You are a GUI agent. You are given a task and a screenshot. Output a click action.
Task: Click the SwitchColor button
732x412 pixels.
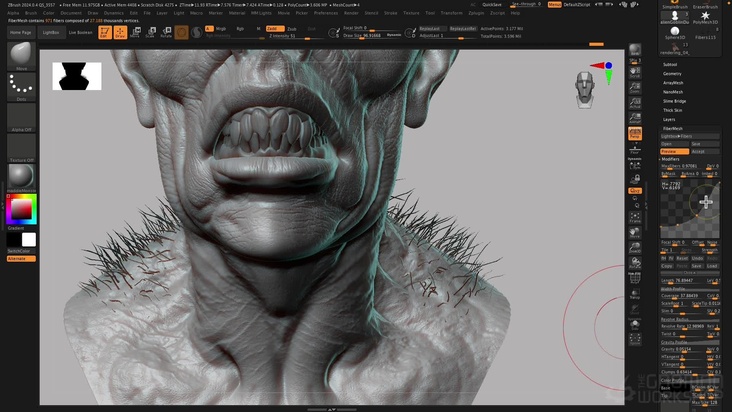[x=21, y=251]
